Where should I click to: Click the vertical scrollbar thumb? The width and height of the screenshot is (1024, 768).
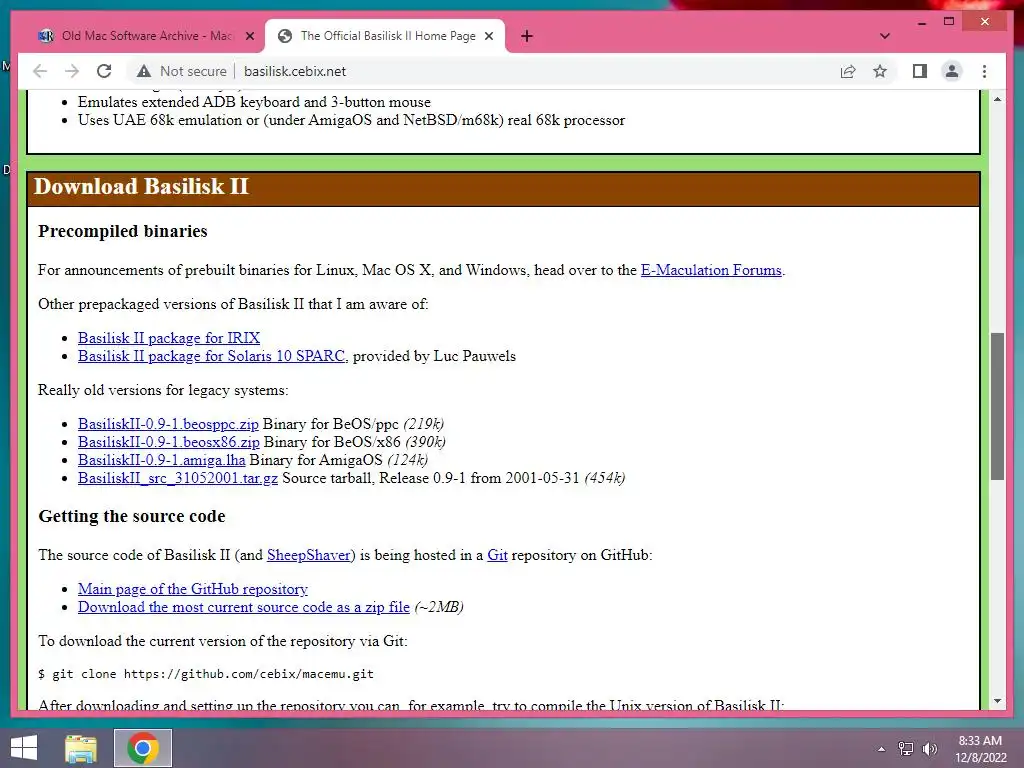(997, 406)
